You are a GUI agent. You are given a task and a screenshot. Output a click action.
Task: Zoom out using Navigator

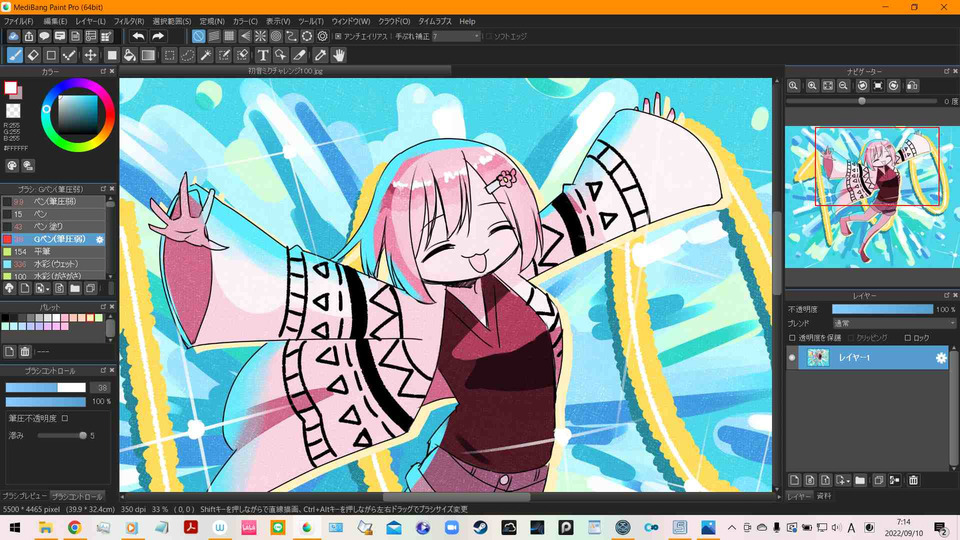tap(843, 86)
